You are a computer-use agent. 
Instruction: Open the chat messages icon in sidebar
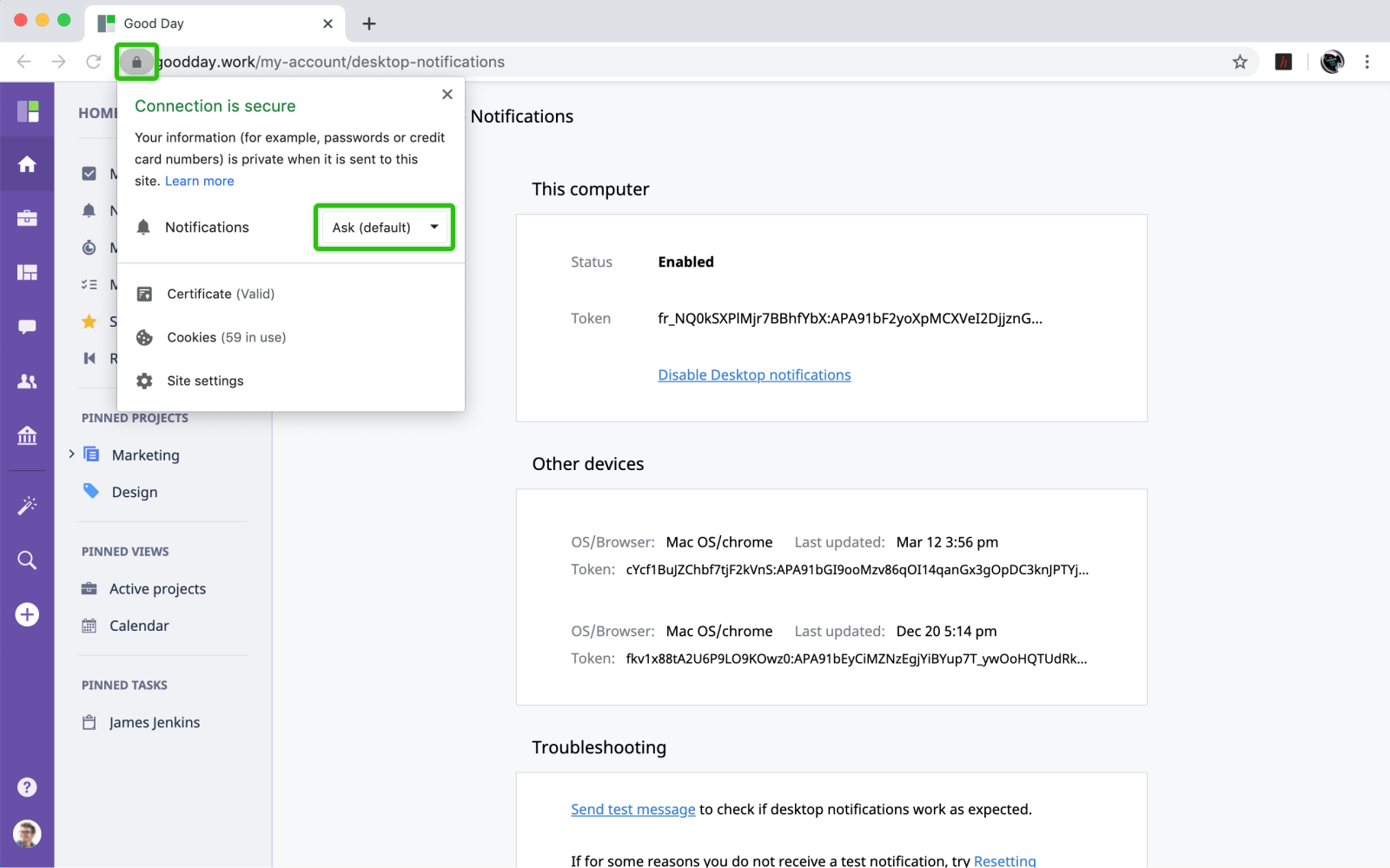pos(27,327)
